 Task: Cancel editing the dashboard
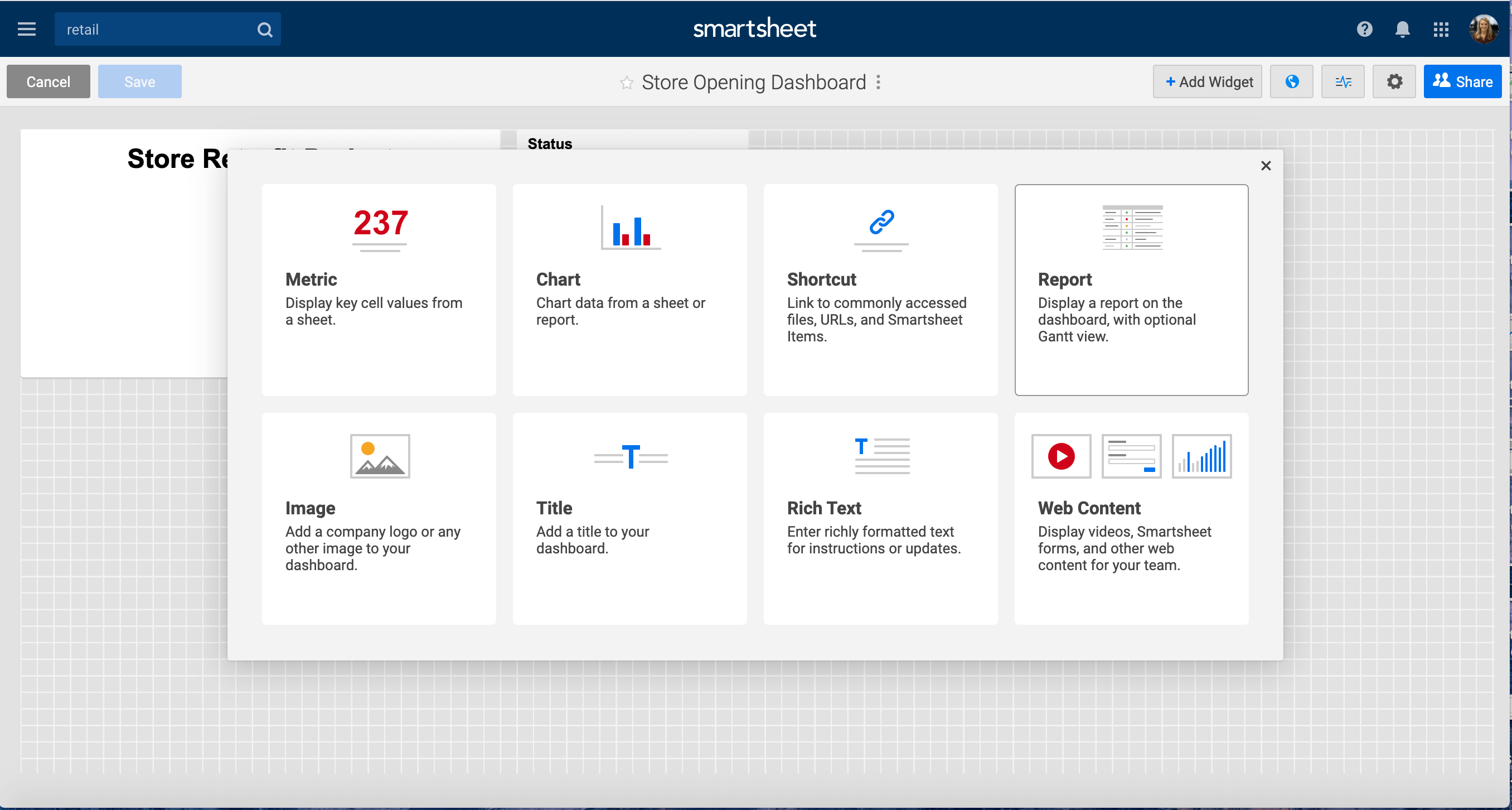[x=48, y=81]
